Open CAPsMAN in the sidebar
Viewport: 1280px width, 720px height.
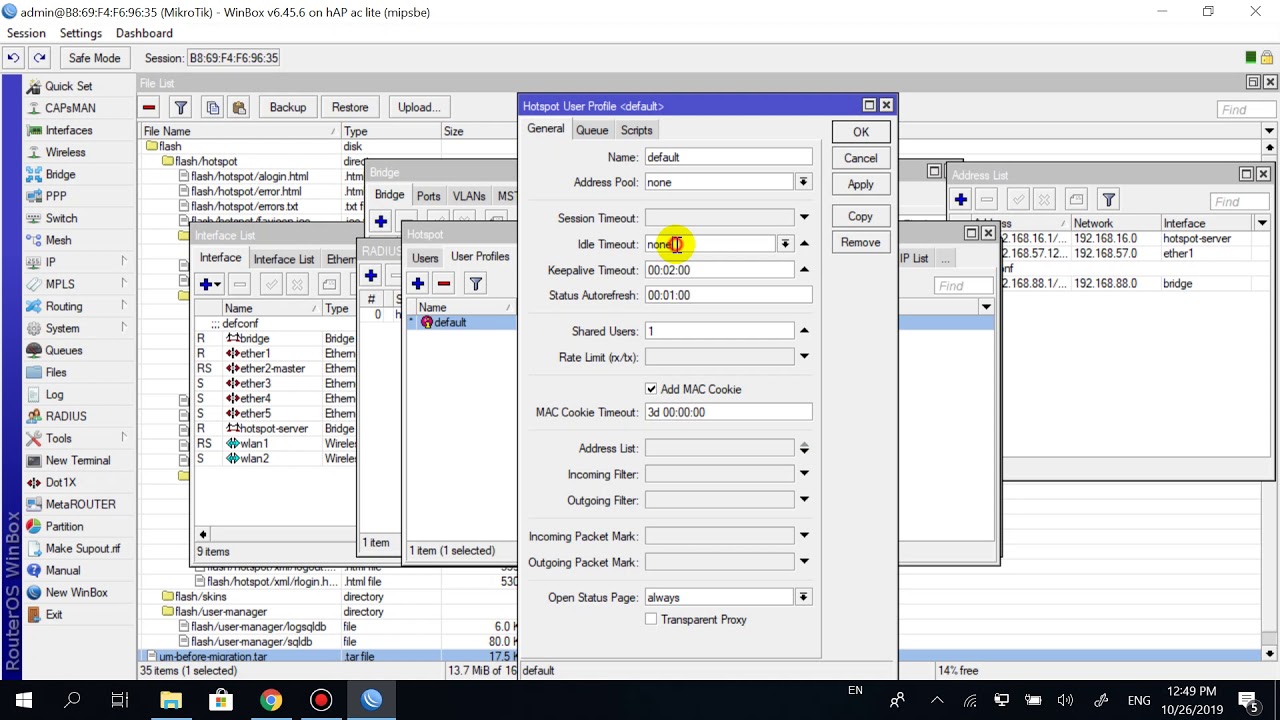point(70,108)
